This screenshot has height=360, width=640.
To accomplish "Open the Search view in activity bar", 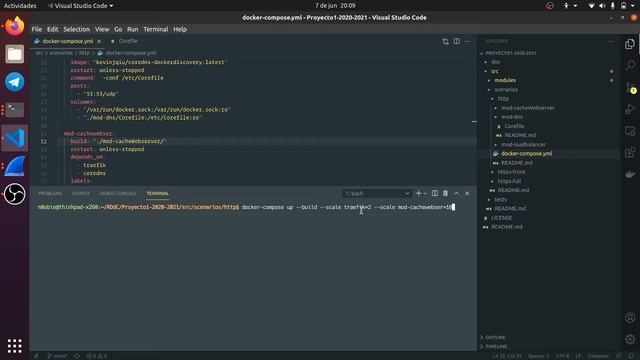I will [630, 65].
